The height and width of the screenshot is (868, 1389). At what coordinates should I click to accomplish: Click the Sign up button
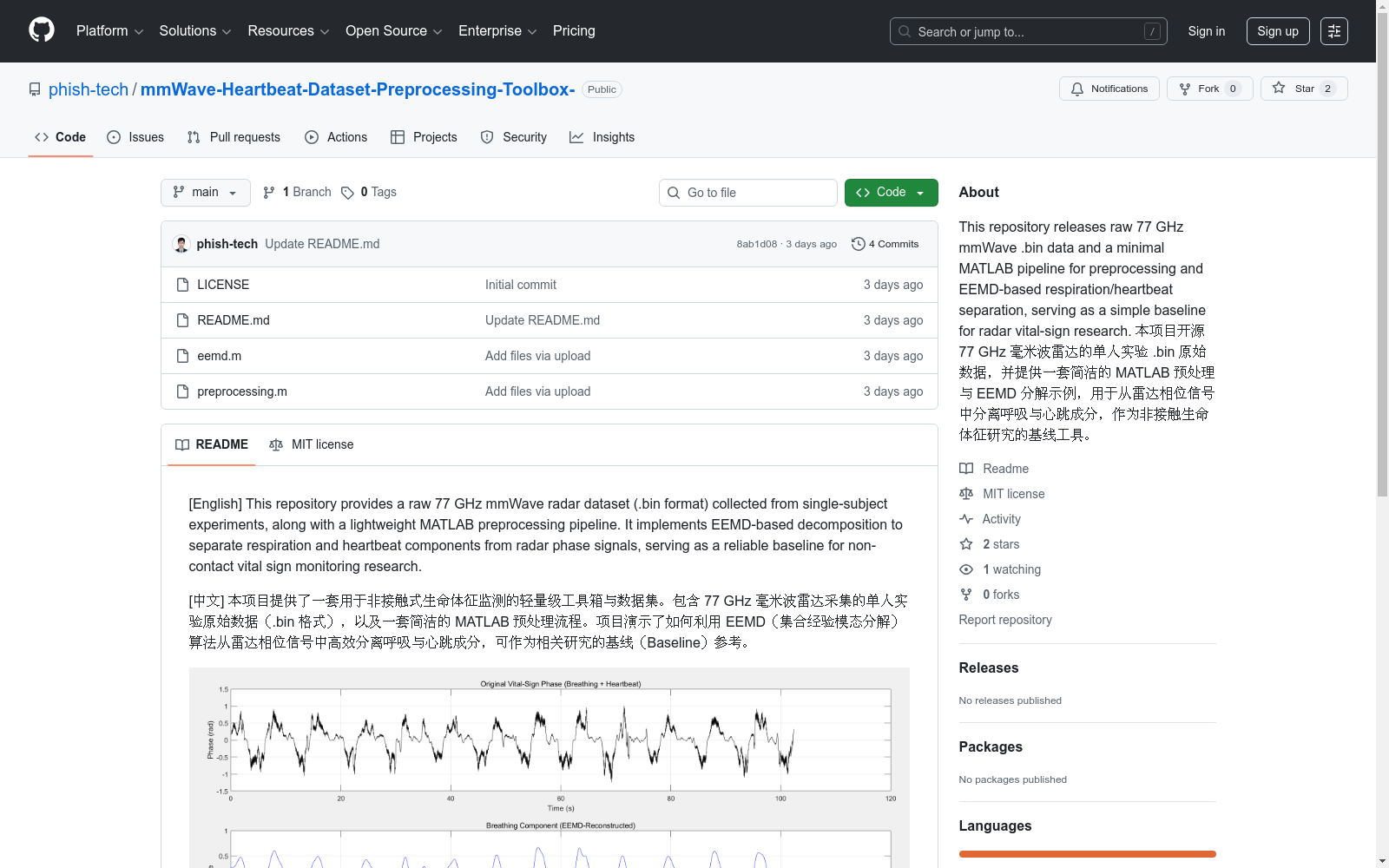pos(1278,31)
